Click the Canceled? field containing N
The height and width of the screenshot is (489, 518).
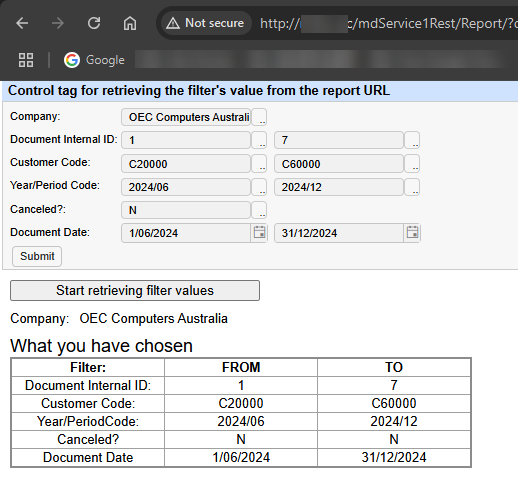coord(186,210)
